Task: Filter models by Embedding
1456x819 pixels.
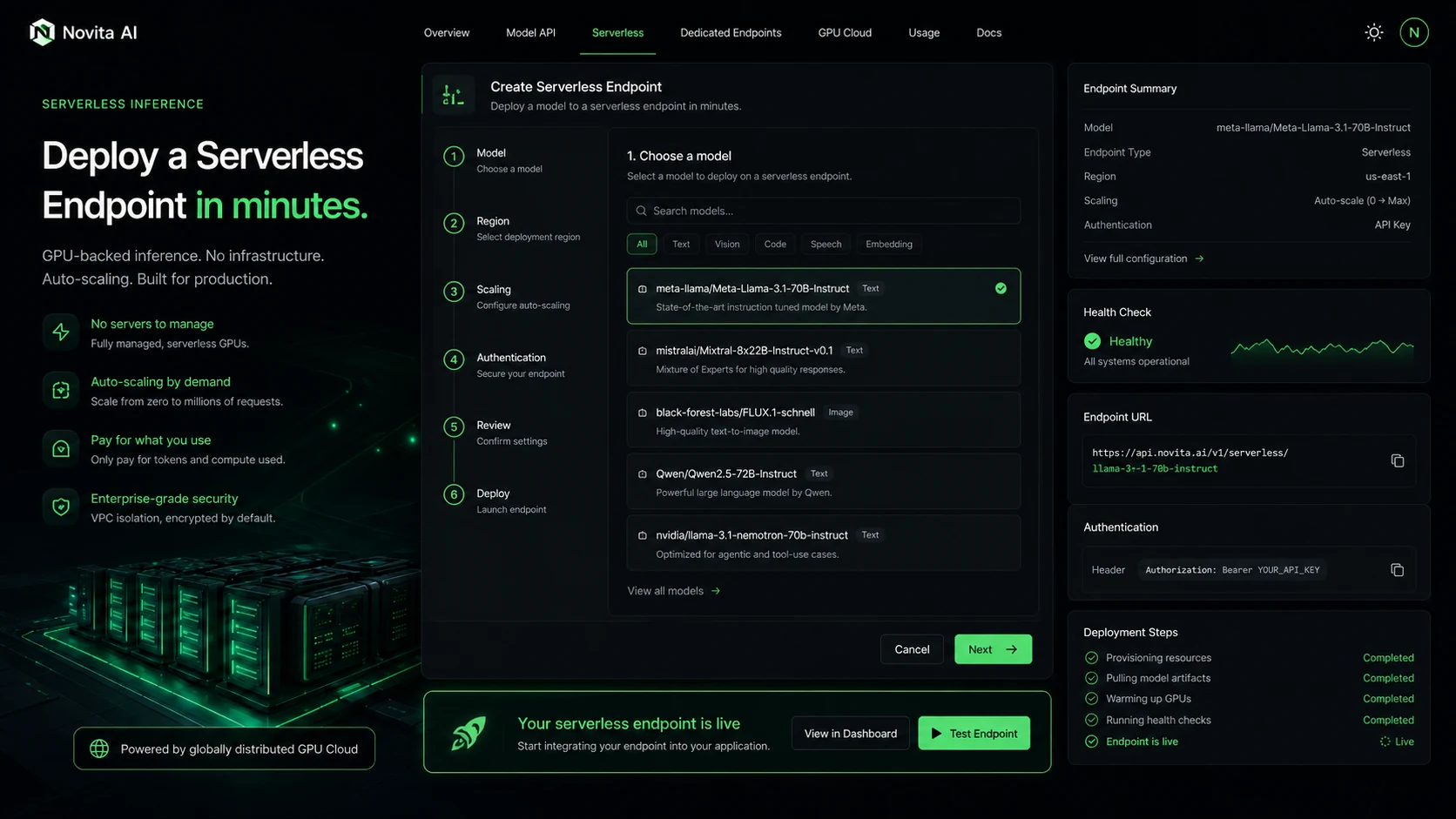Action: coord(889,245)
